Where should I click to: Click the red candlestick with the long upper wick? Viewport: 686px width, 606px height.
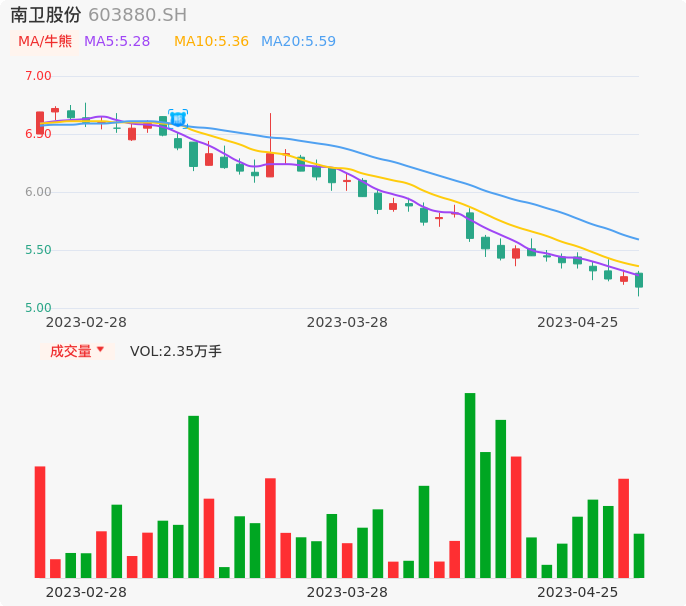(270, 165)
